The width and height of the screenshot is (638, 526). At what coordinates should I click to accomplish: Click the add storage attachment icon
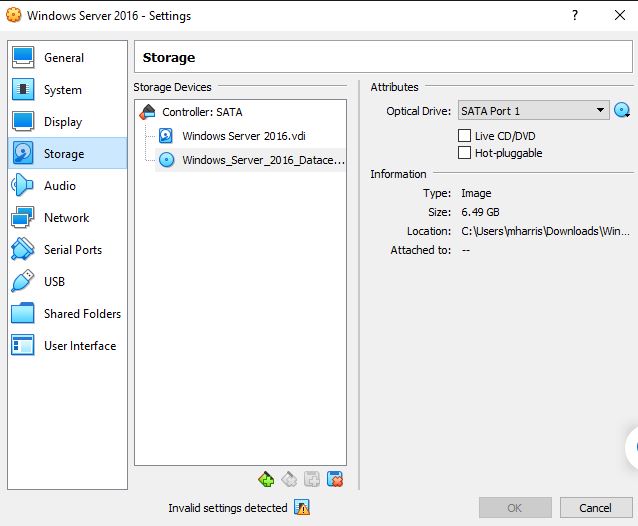tap(312, 480)
